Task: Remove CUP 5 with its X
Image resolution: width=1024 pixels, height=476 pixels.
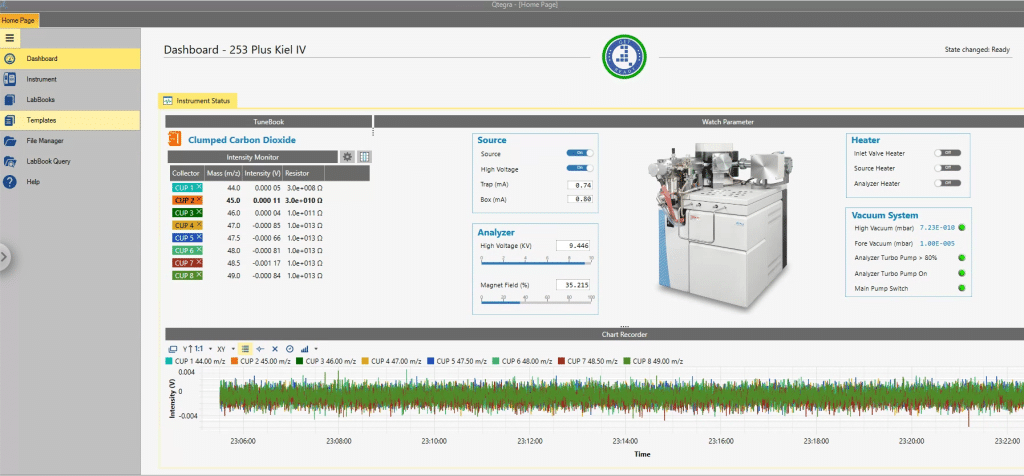Action: [x=199, y=238]
